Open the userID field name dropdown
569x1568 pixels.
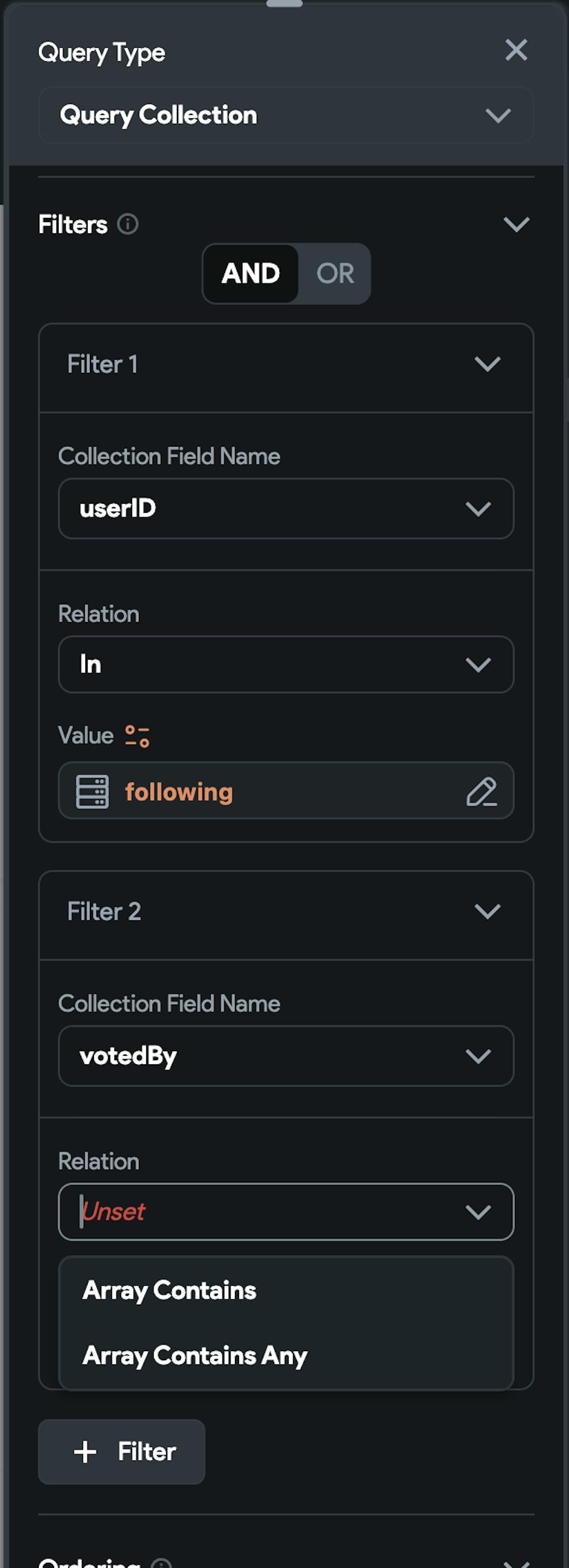tap(286, 508)
